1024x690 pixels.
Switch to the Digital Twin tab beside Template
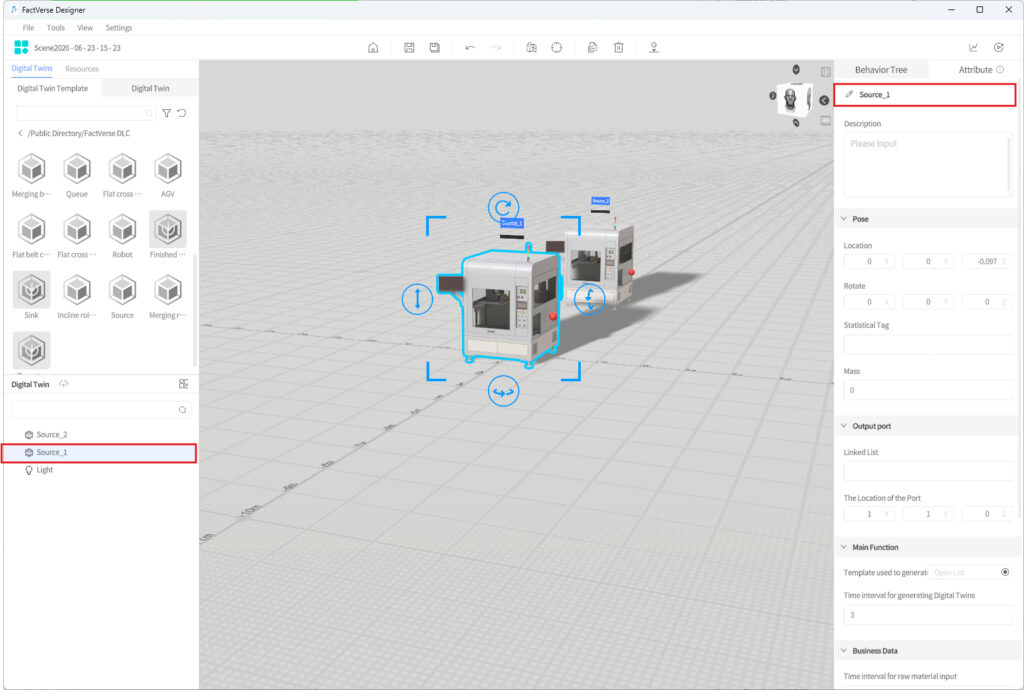tap(150, 88)
